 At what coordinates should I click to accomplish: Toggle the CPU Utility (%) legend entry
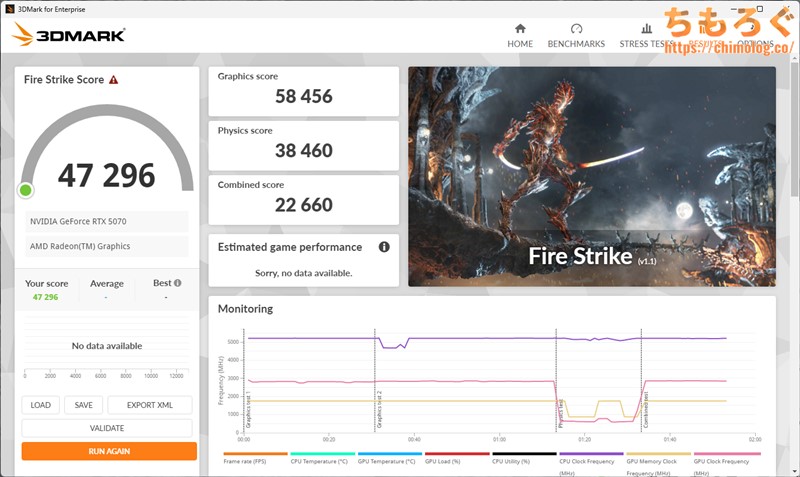click(x=524, y=457)
